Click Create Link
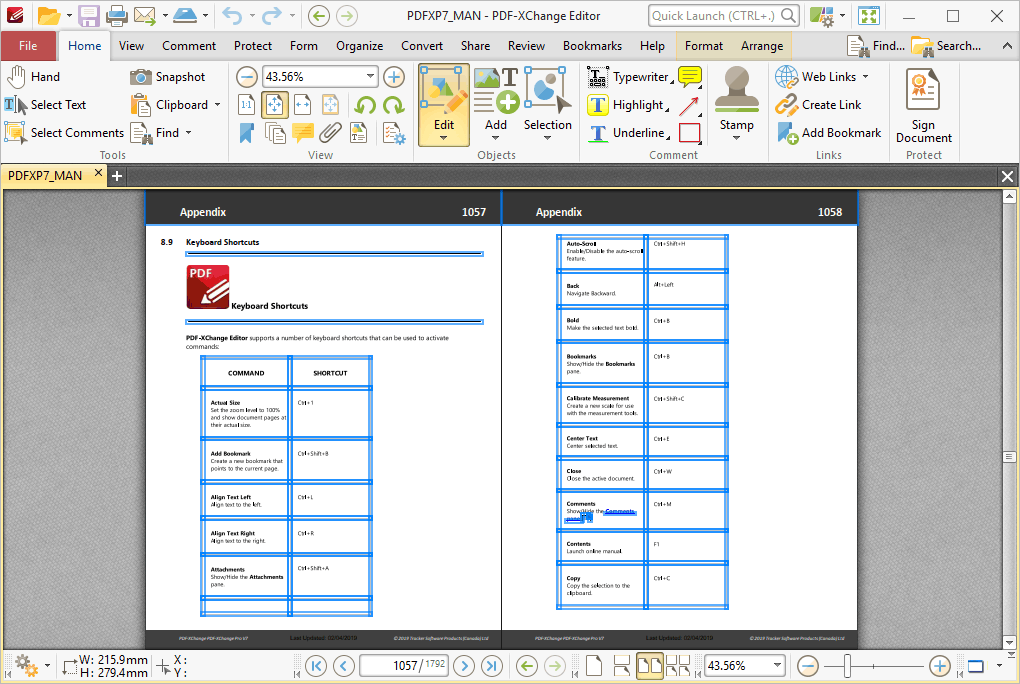Viewport: 1020px width, 684px height. [818, 105]
